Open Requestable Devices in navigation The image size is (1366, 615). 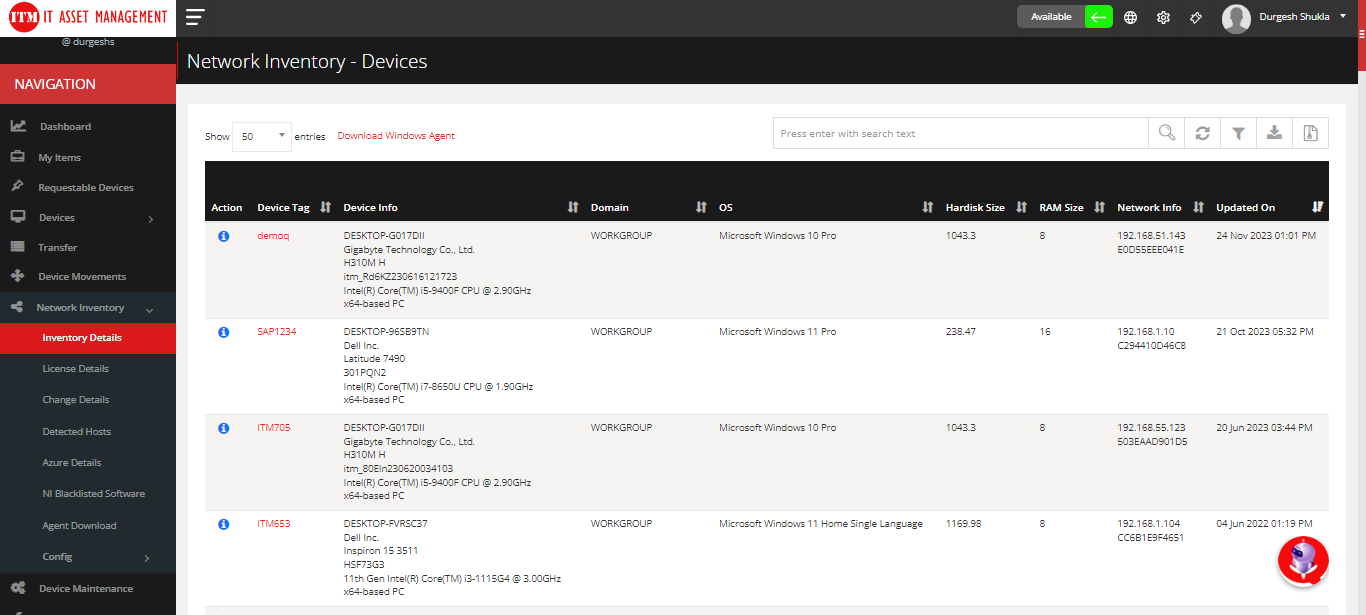click(x=85, y=188)
